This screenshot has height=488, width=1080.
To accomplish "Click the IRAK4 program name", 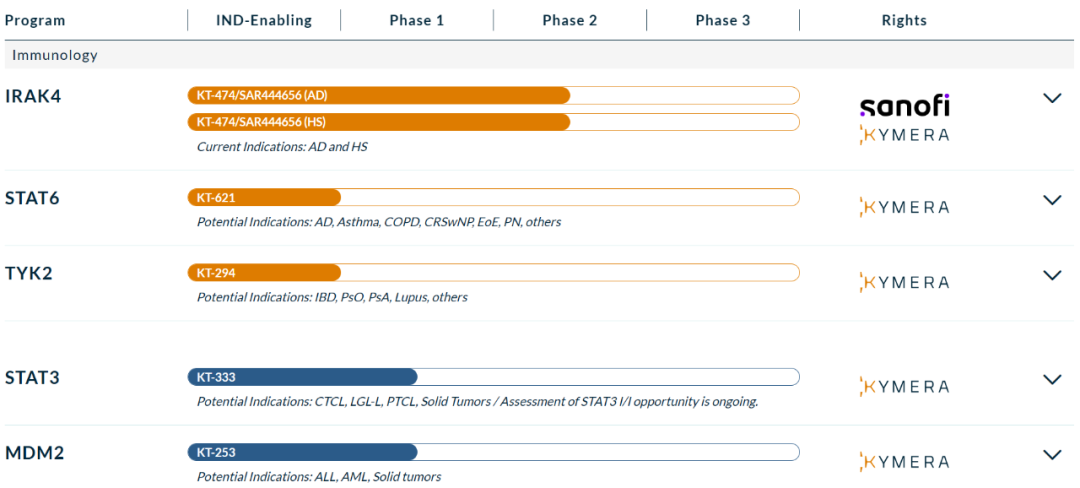I will pyautogui.click(x=33, y=96).
